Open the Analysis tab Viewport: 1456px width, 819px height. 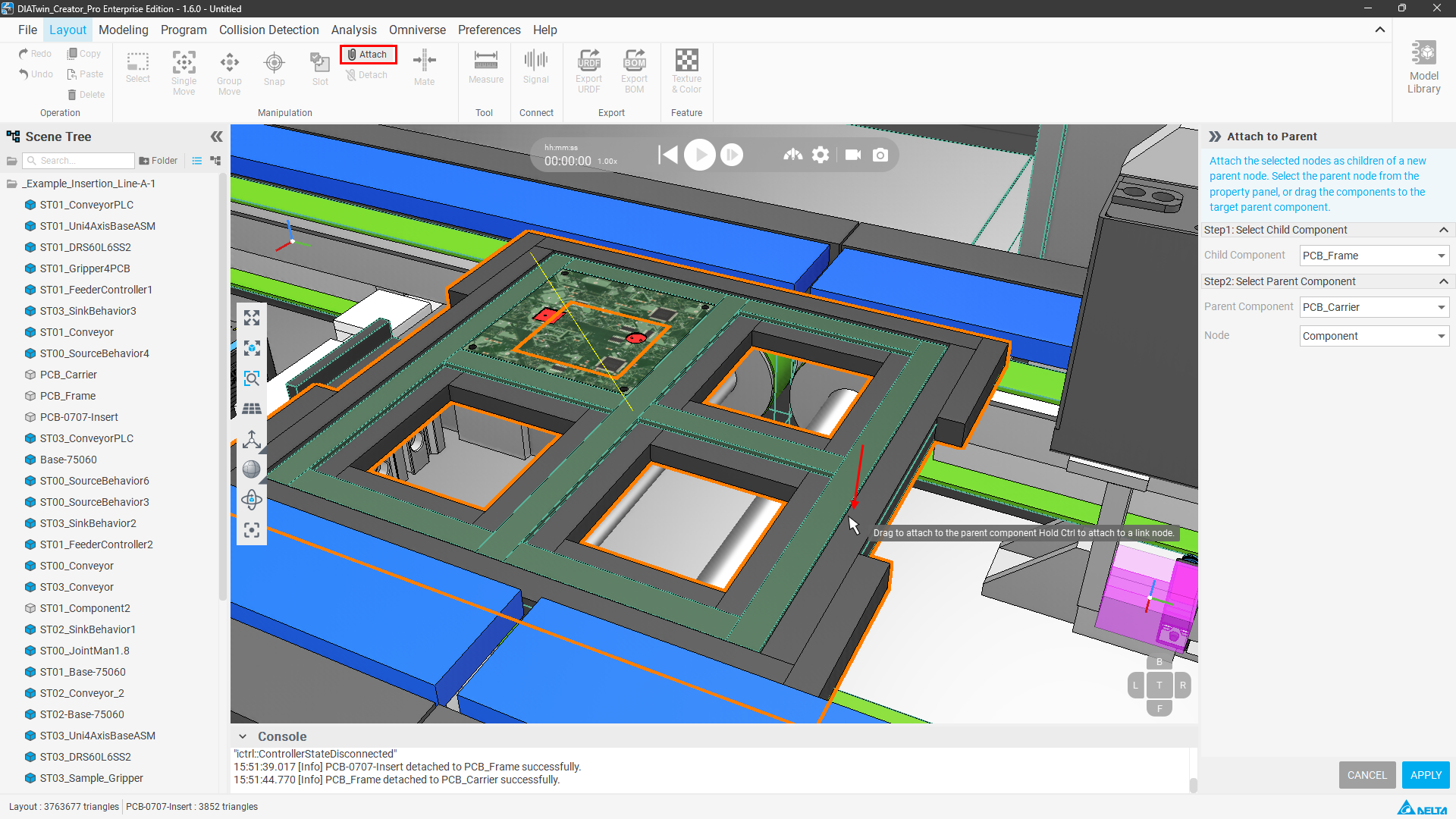(354, 30)
